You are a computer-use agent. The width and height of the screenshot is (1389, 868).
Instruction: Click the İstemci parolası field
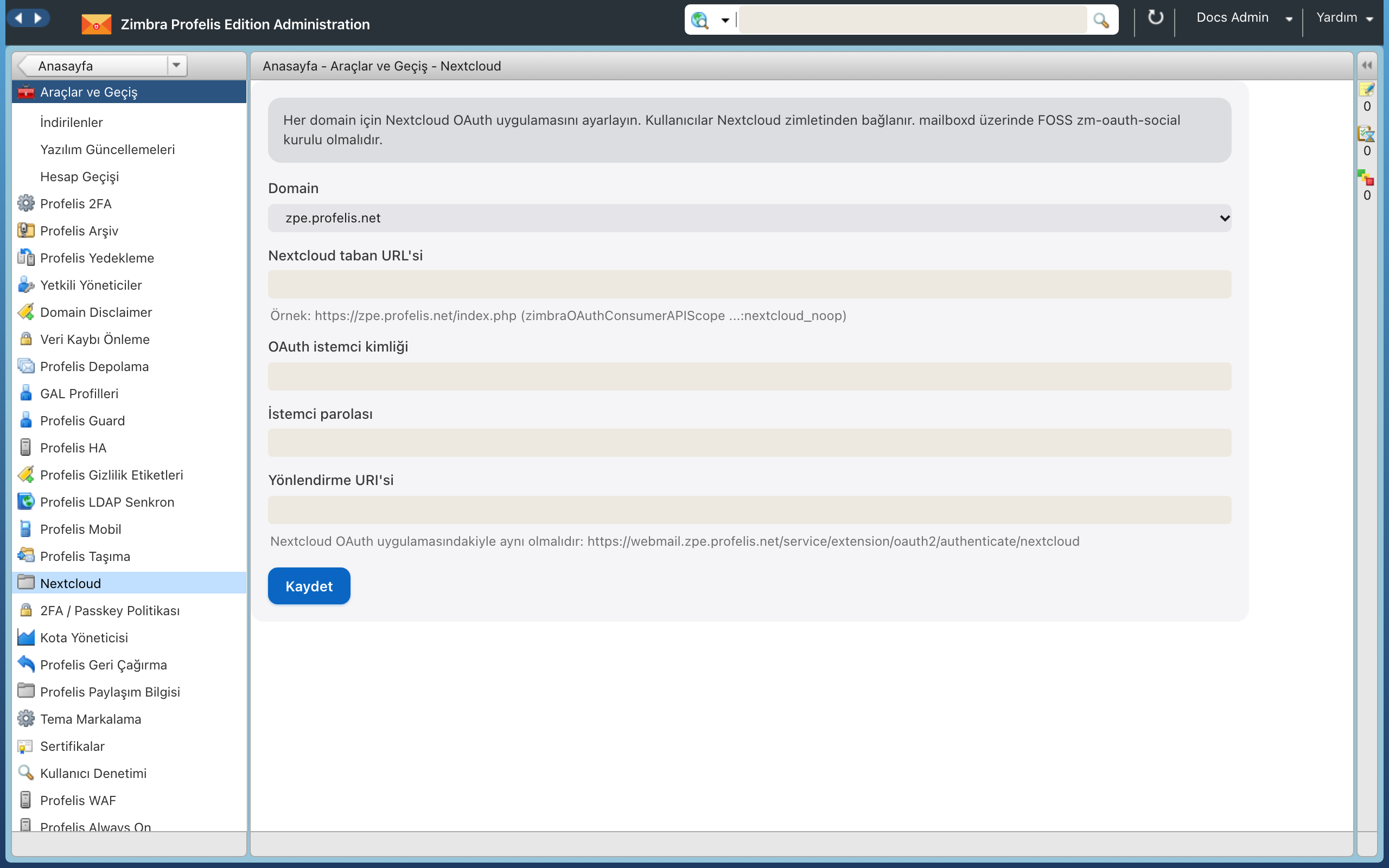click(x=749, y=443)
